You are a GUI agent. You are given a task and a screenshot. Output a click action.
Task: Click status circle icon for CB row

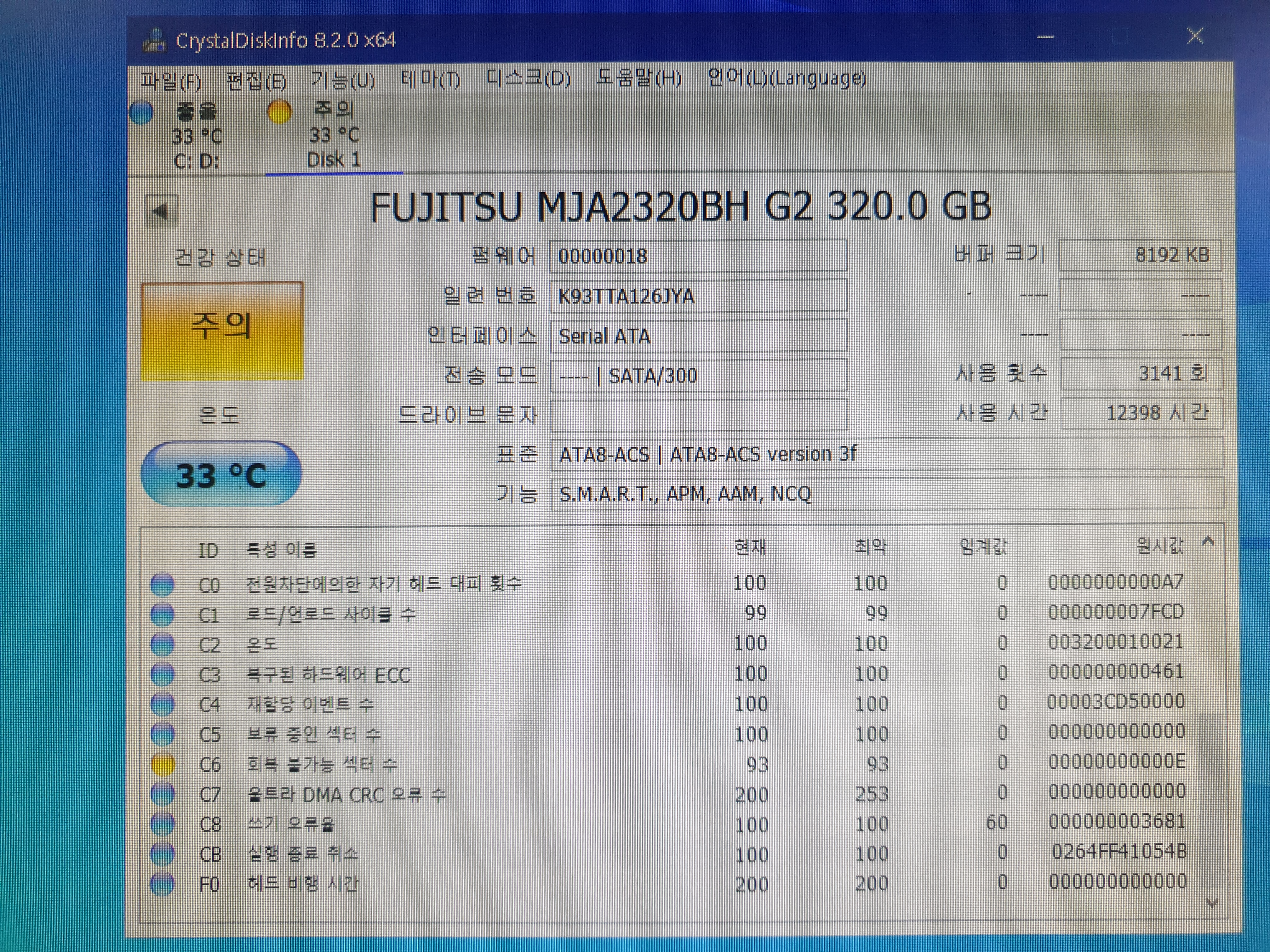point(162,854)
